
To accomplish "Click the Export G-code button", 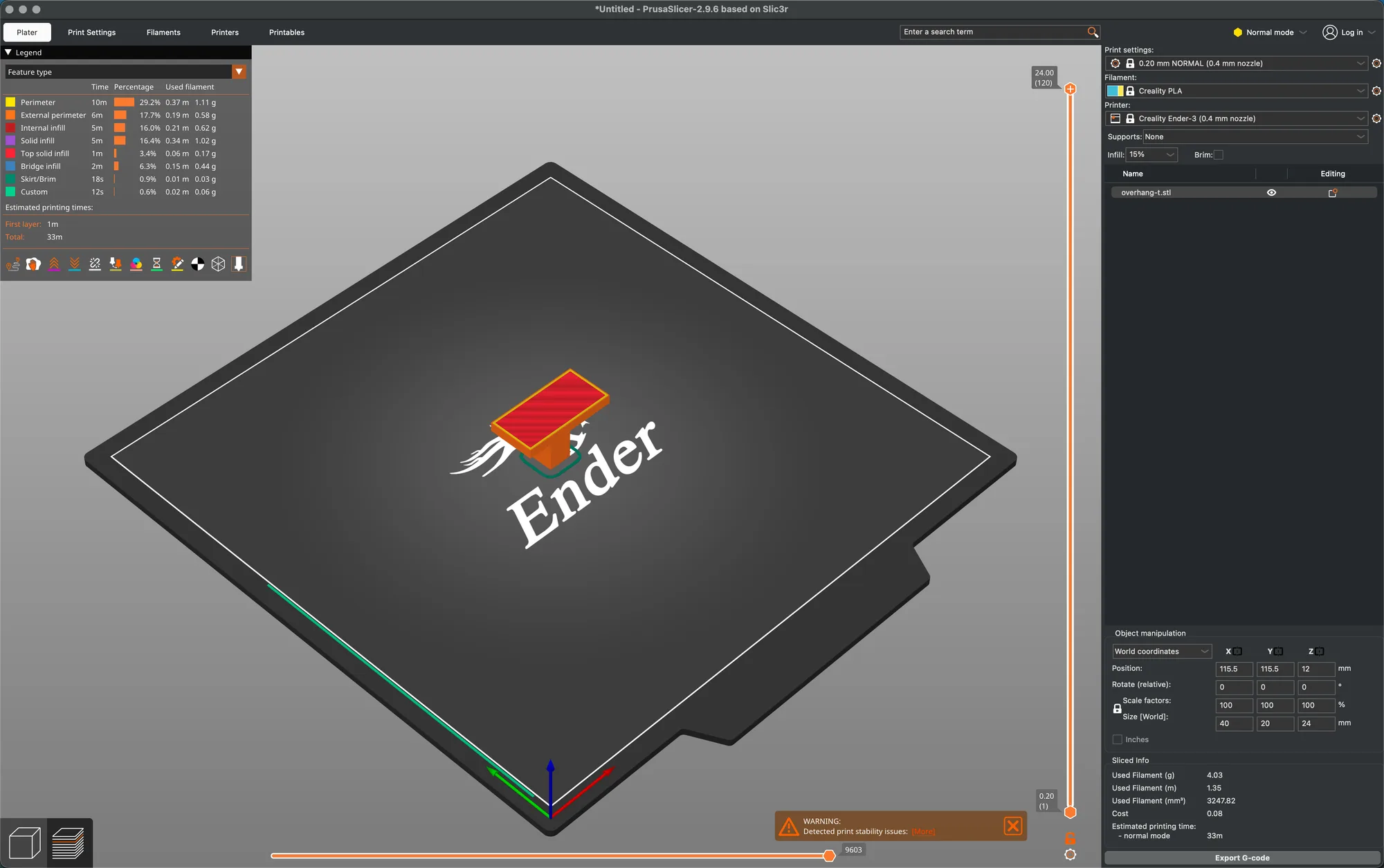I will click(1242, 858).
